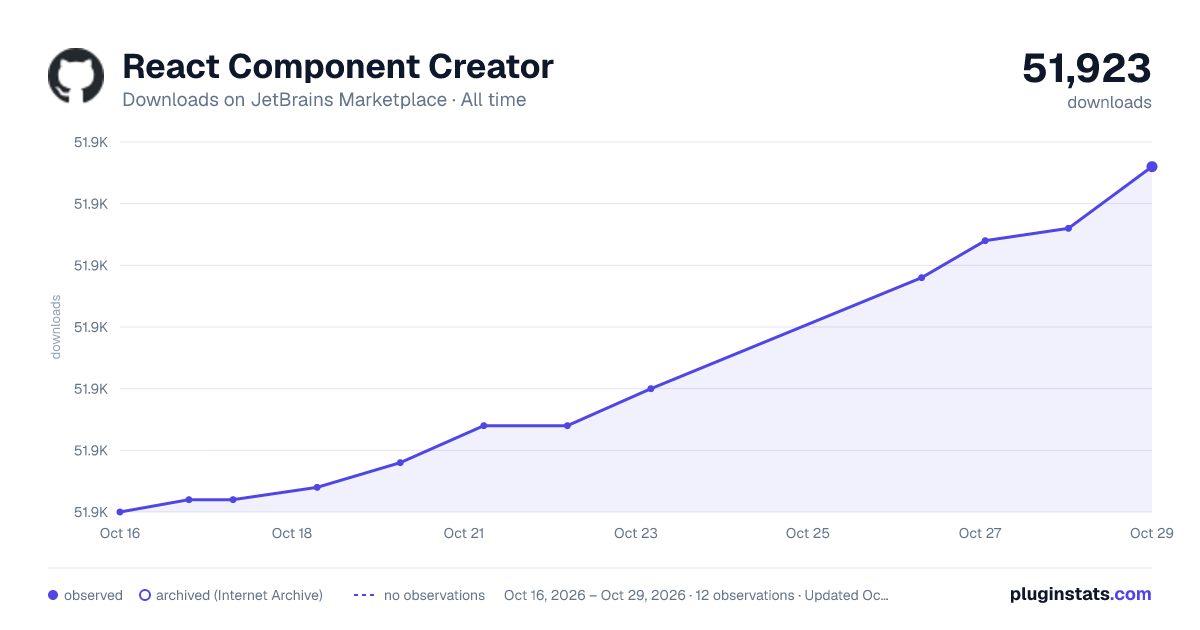Click the Oct 21 axis label
The height and width of the screenshot is (630, 1200).
464,533
